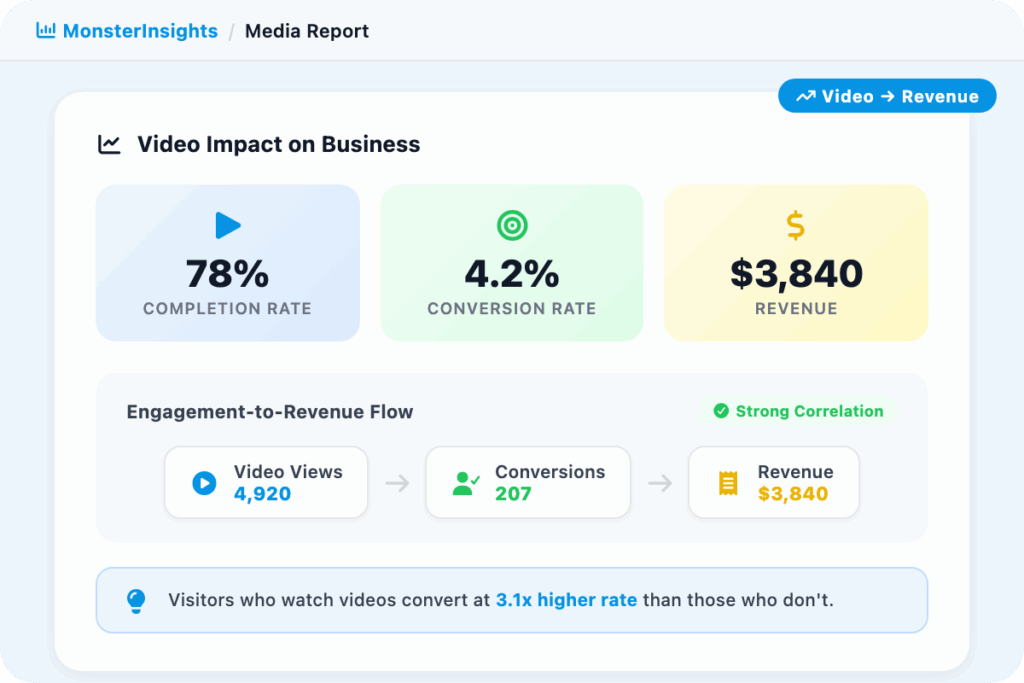
Task: Click the Conversions 207 flow box
Action: point(528,483)
